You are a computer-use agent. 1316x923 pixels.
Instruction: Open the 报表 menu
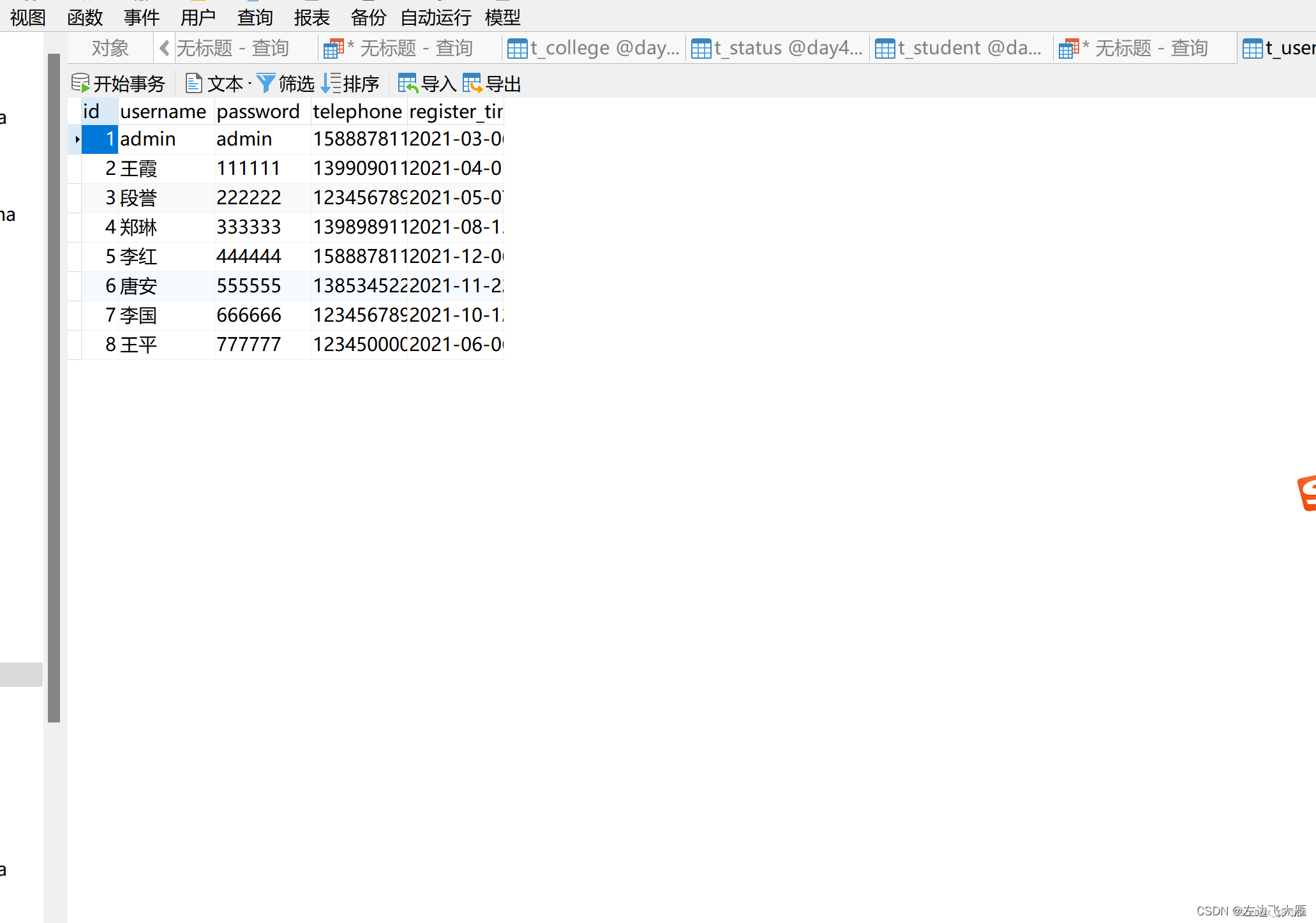(311, 17)
